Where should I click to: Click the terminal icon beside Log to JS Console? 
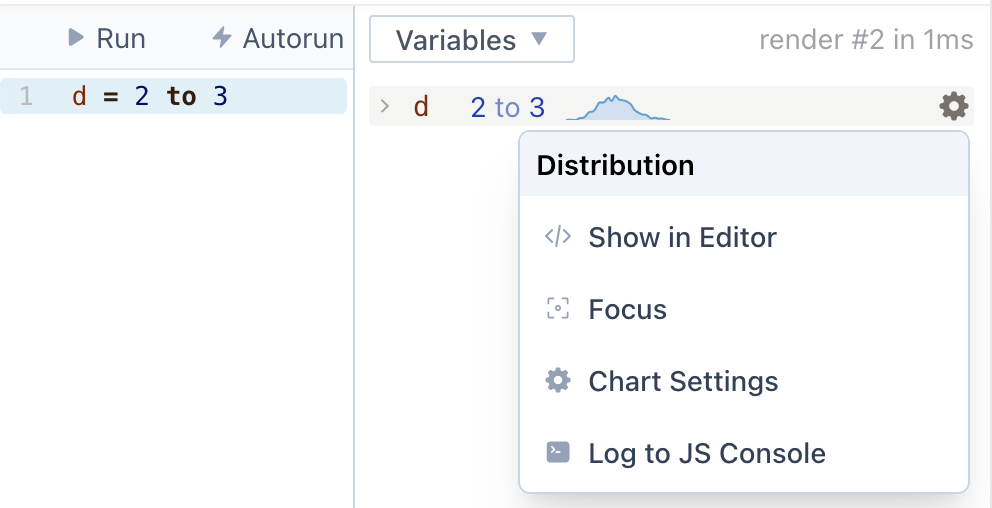pos(557,453)
